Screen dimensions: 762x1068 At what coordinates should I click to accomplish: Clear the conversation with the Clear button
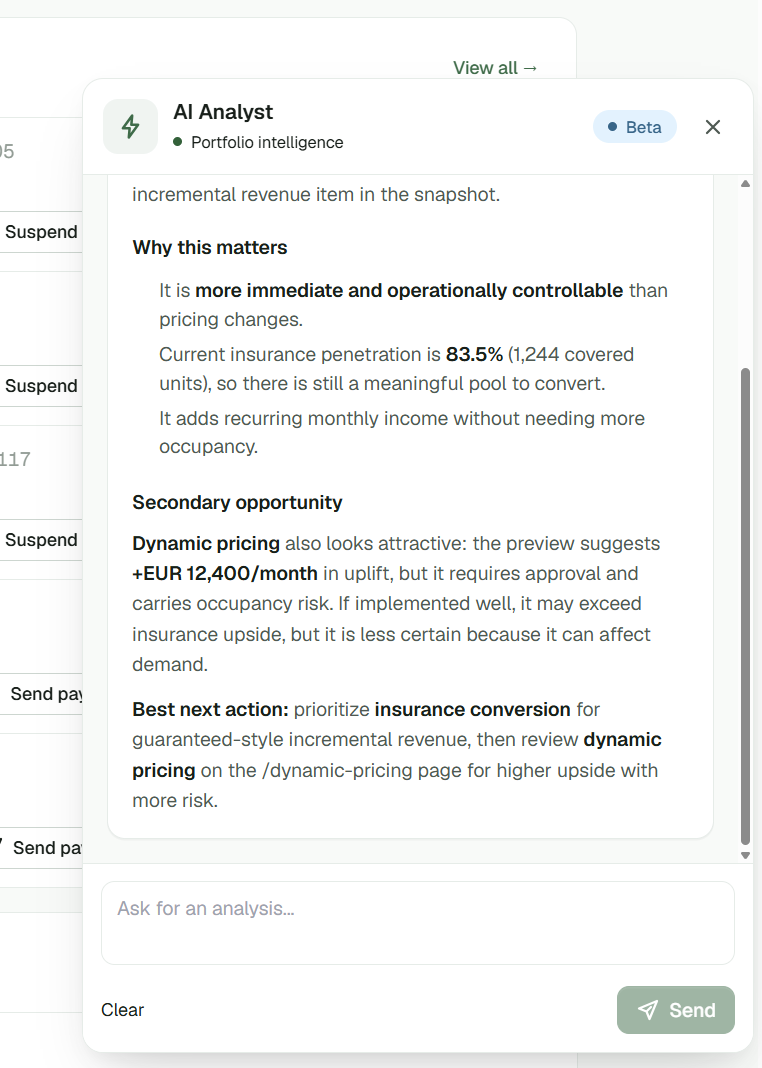click(x=123, y=1009)
